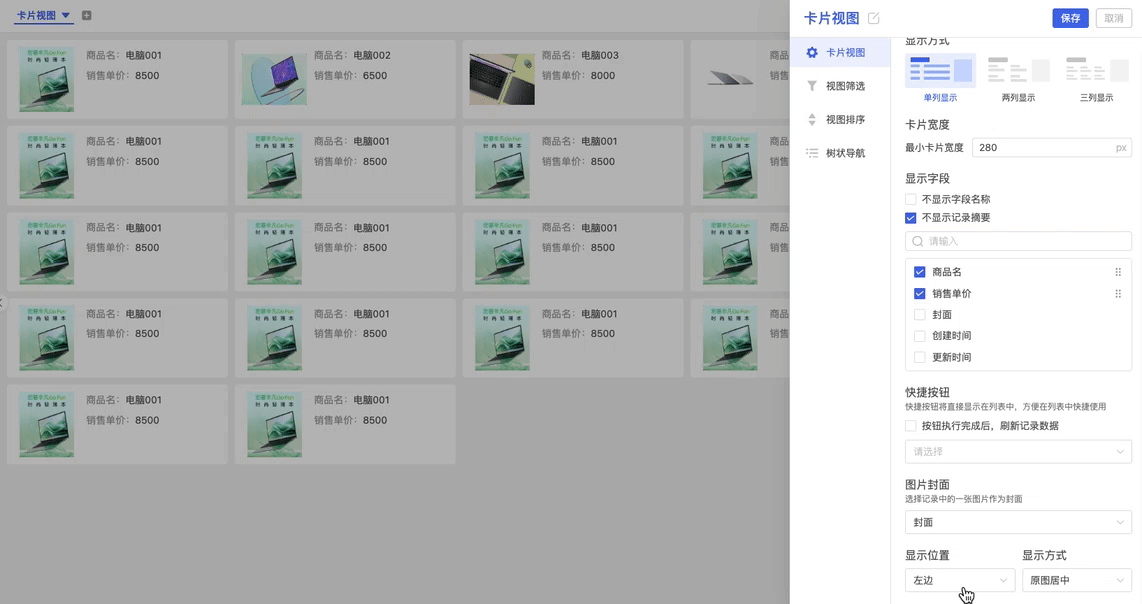Enable the 不显示字段名称 checkbox

click(911, 200)
